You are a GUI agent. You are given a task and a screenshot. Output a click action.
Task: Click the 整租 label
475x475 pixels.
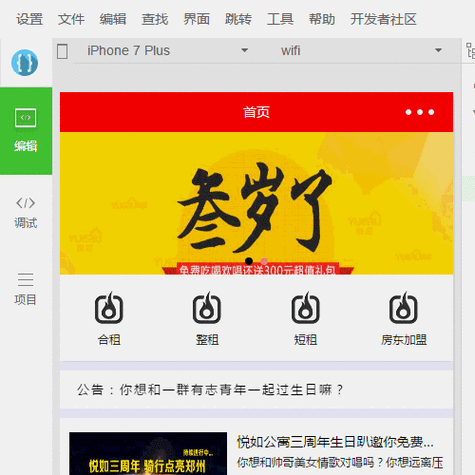click(x=207, y=340)
